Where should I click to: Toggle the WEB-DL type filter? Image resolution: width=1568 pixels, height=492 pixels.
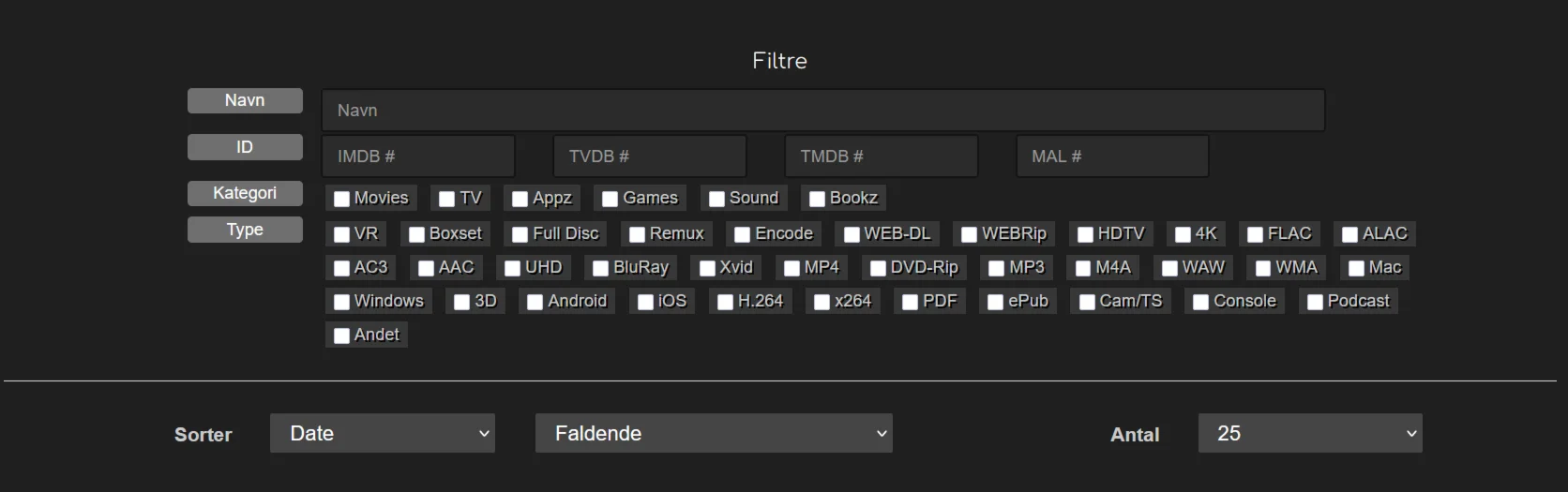[x=852, y=234]
